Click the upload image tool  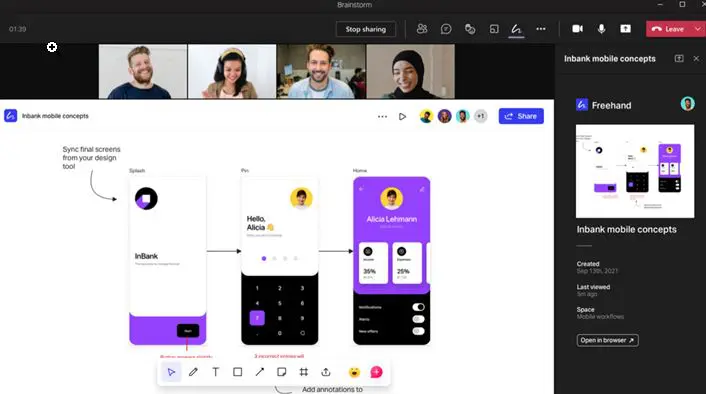click(326, 372)
